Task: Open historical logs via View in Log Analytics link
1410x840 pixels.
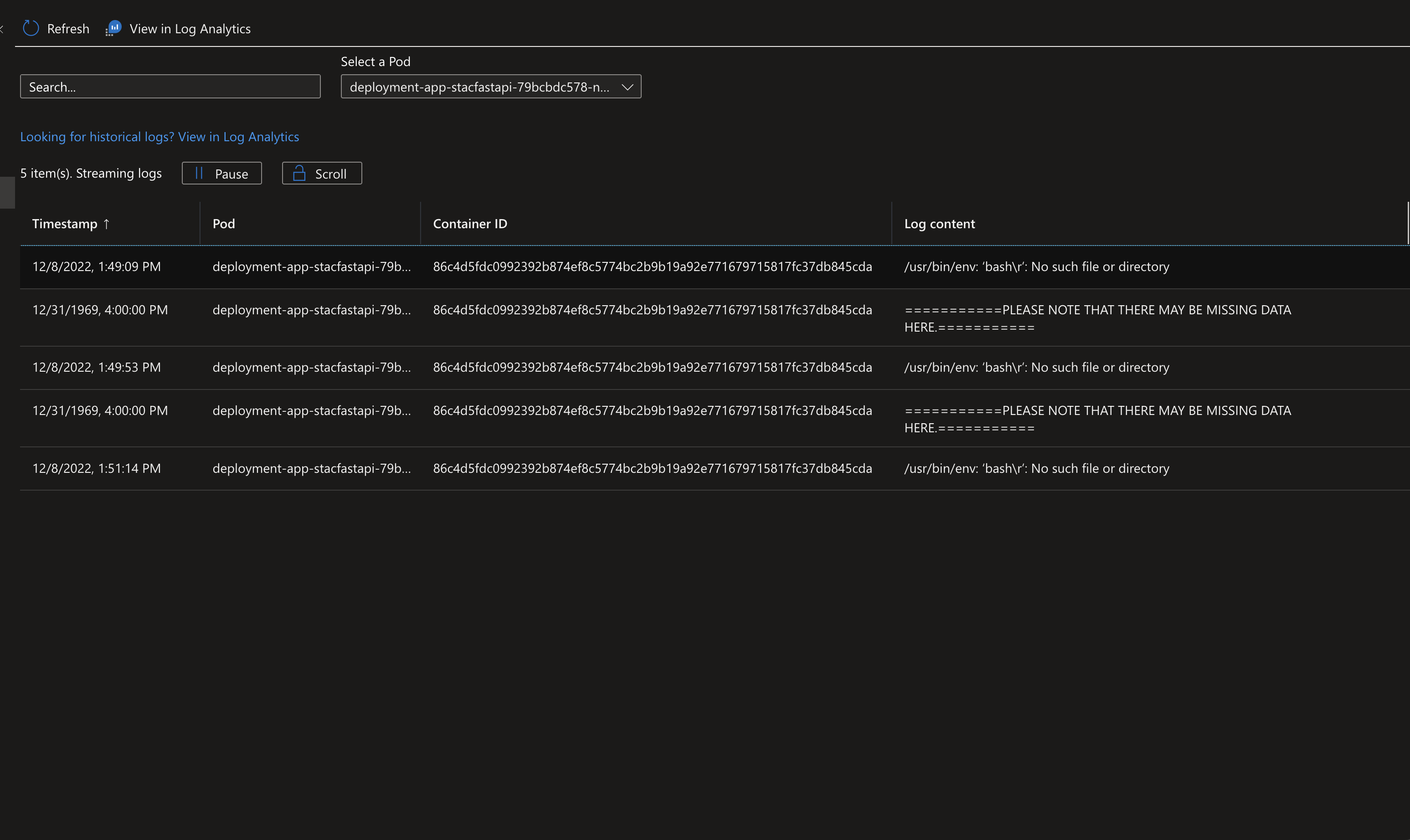Action: tap(238, 136)
